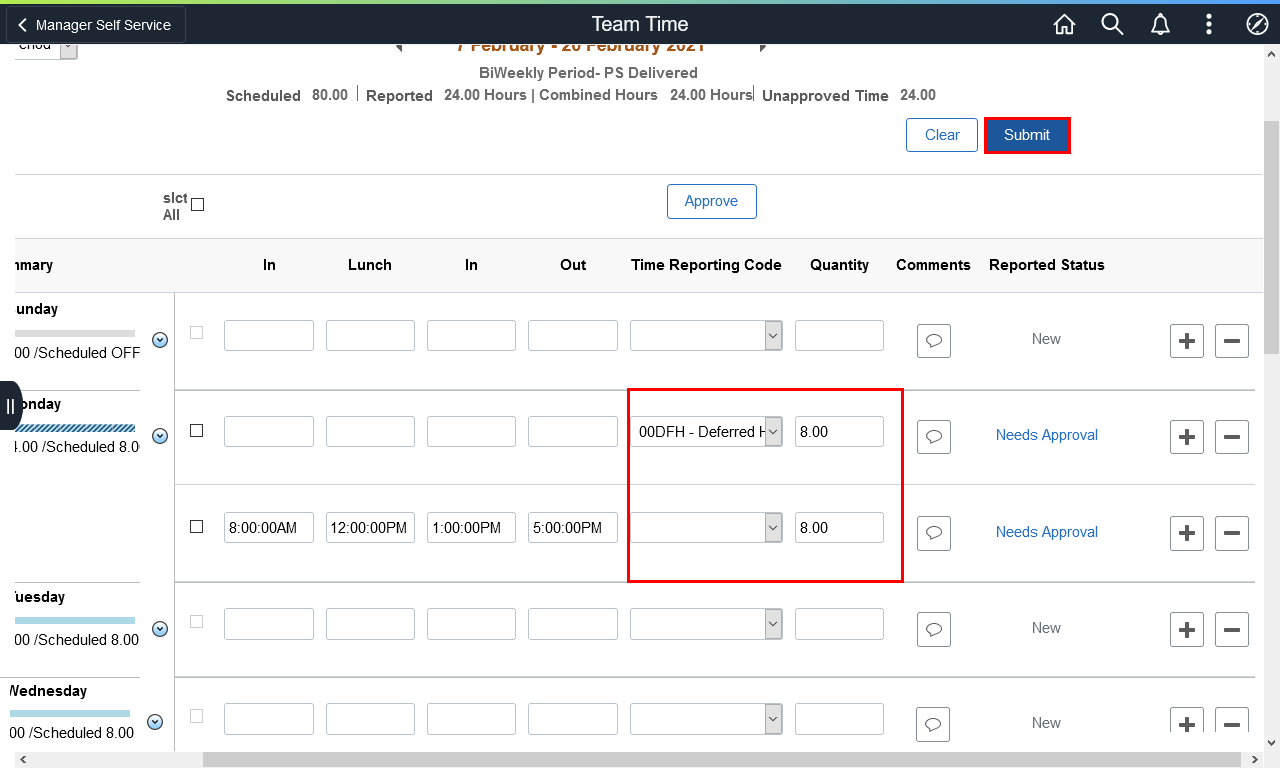Delete the Monday 8:00:00AM row
Viewport: 1280px width, 768px height.
tap(1232, 533)
